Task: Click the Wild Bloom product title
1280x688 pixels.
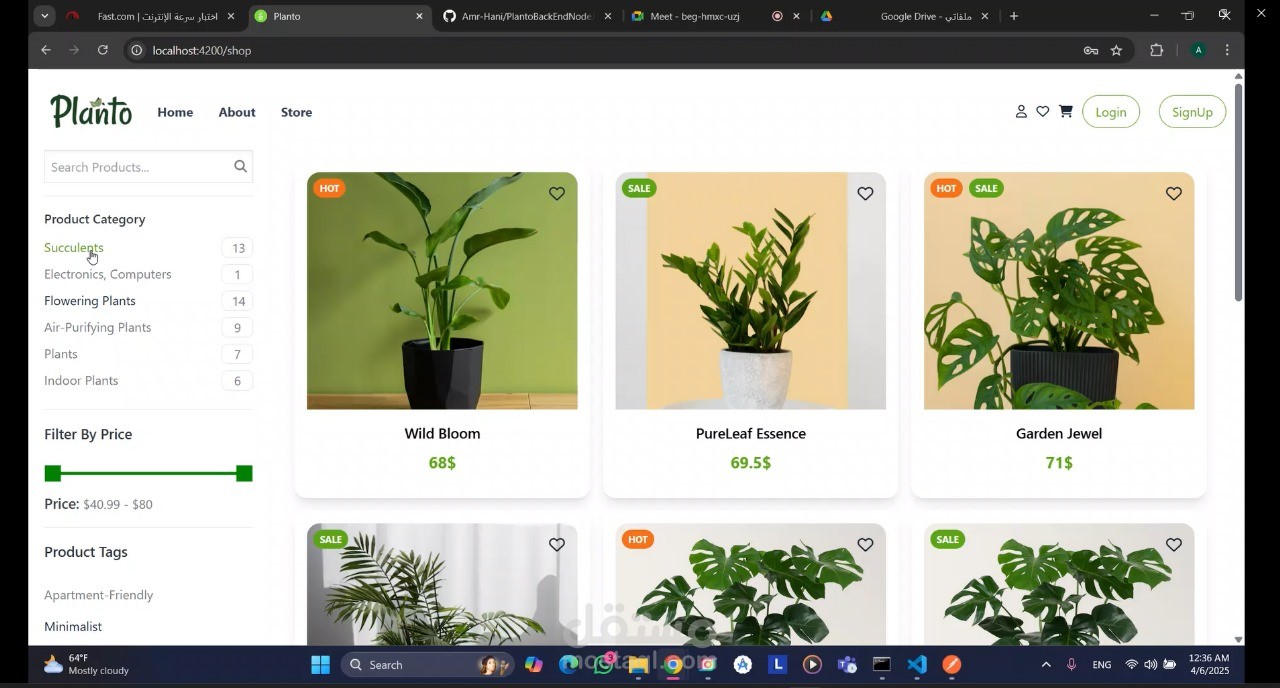Action: pyautogui.click(x=442, y=434)
